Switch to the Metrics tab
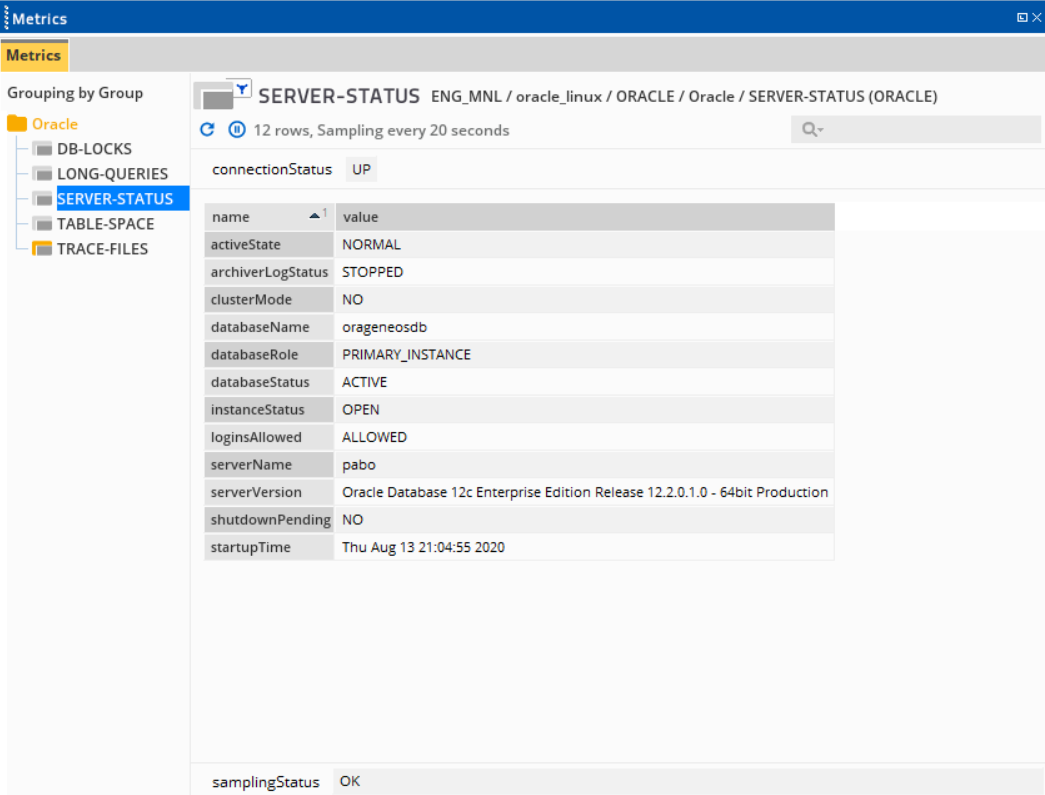The height and width of the screenshot is (795, 1045). 34,55
